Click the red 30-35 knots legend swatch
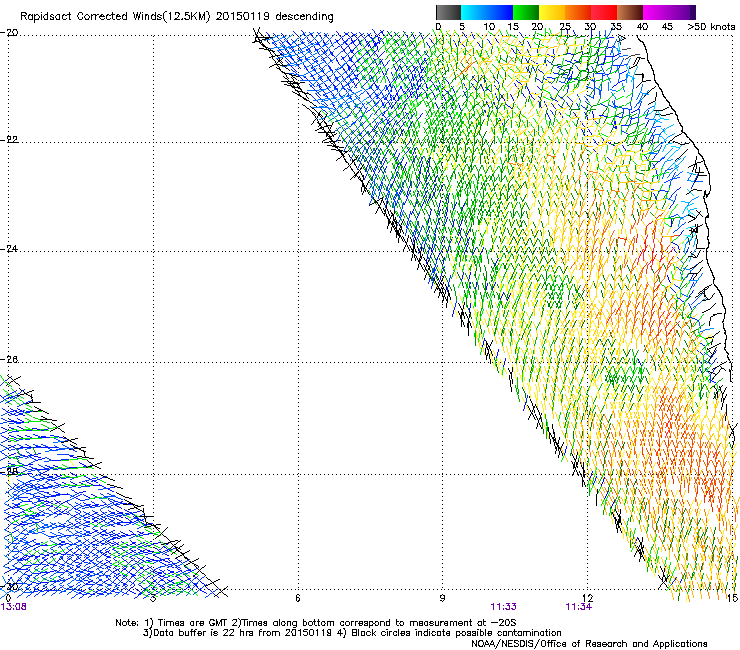The width and height of the screenshot is (740, 650). [x=604, y=12]
